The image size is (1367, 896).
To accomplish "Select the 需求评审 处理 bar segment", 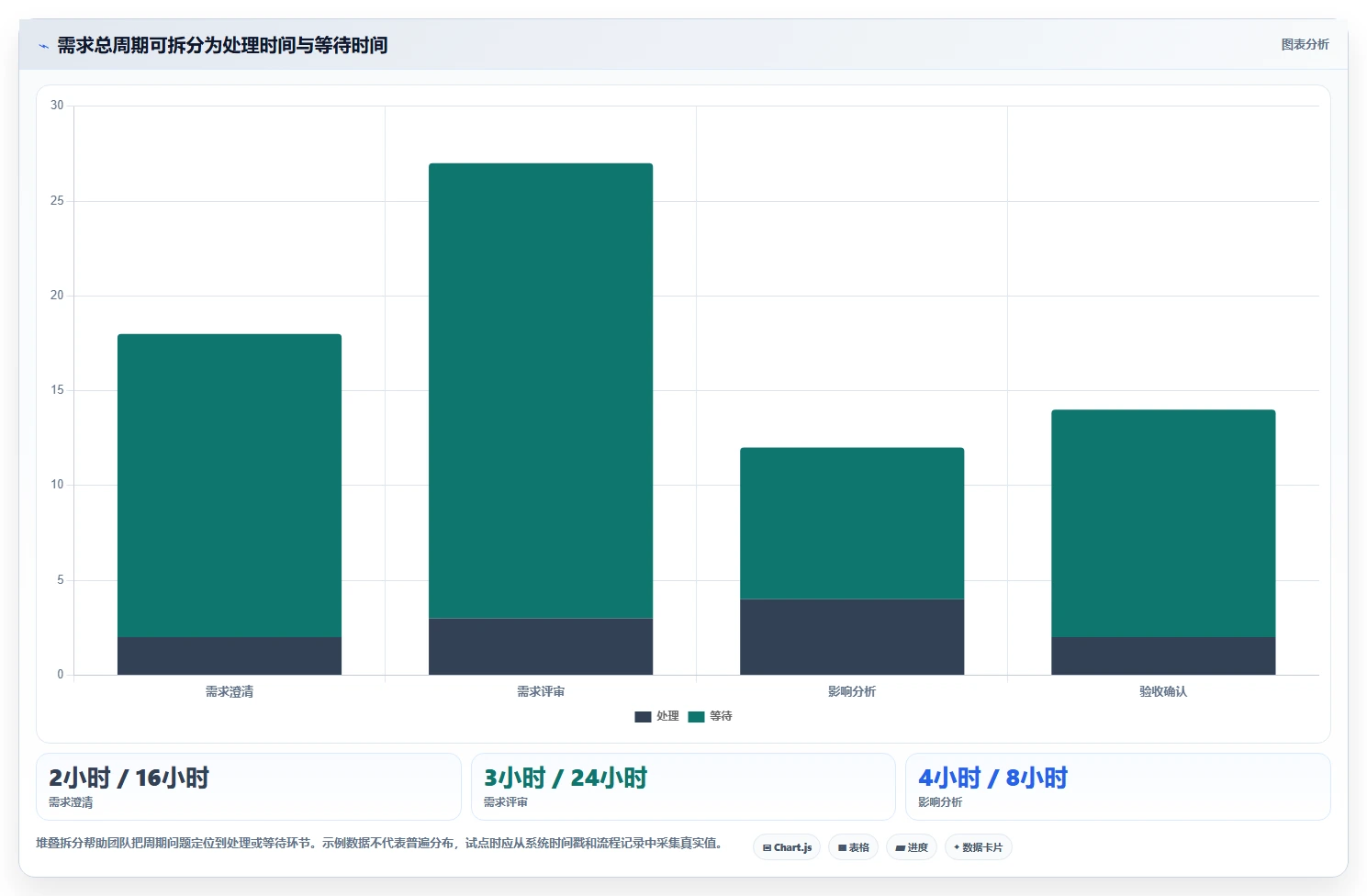I will [541, 646].
